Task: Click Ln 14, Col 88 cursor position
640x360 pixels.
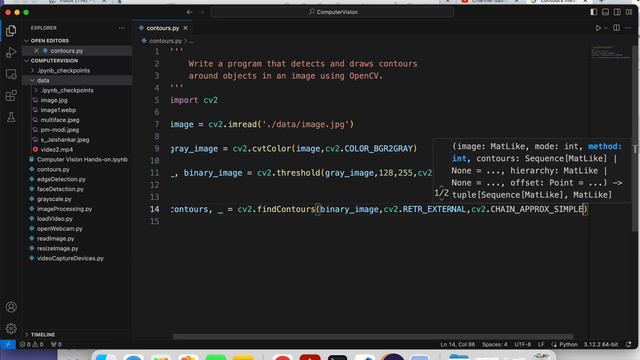Action: pos(458,344)
